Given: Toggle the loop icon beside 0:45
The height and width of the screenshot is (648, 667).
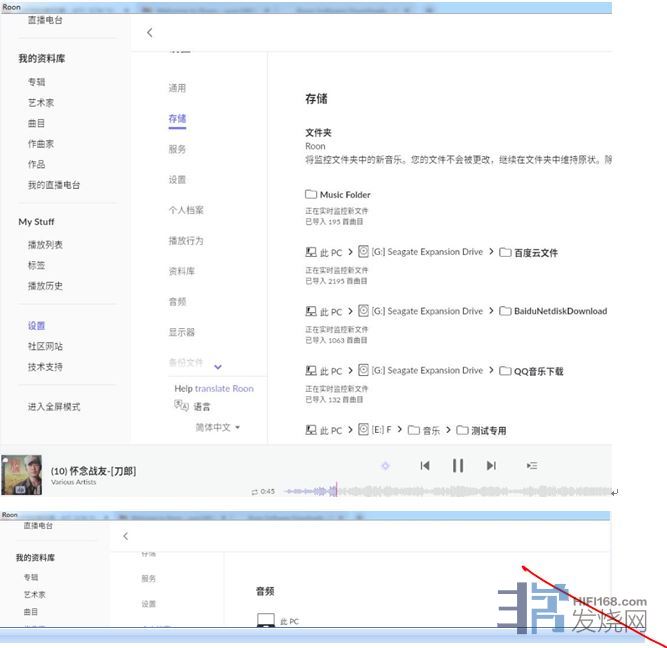Looking at the screenshot, I should [x=255, y=492].
